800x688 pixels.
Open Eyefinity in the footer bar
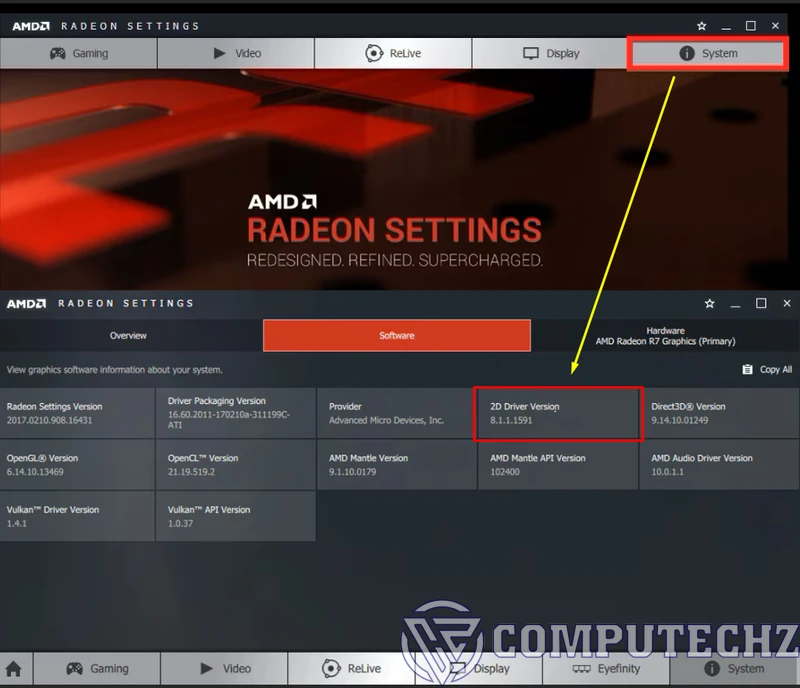[x=606, y=669]
